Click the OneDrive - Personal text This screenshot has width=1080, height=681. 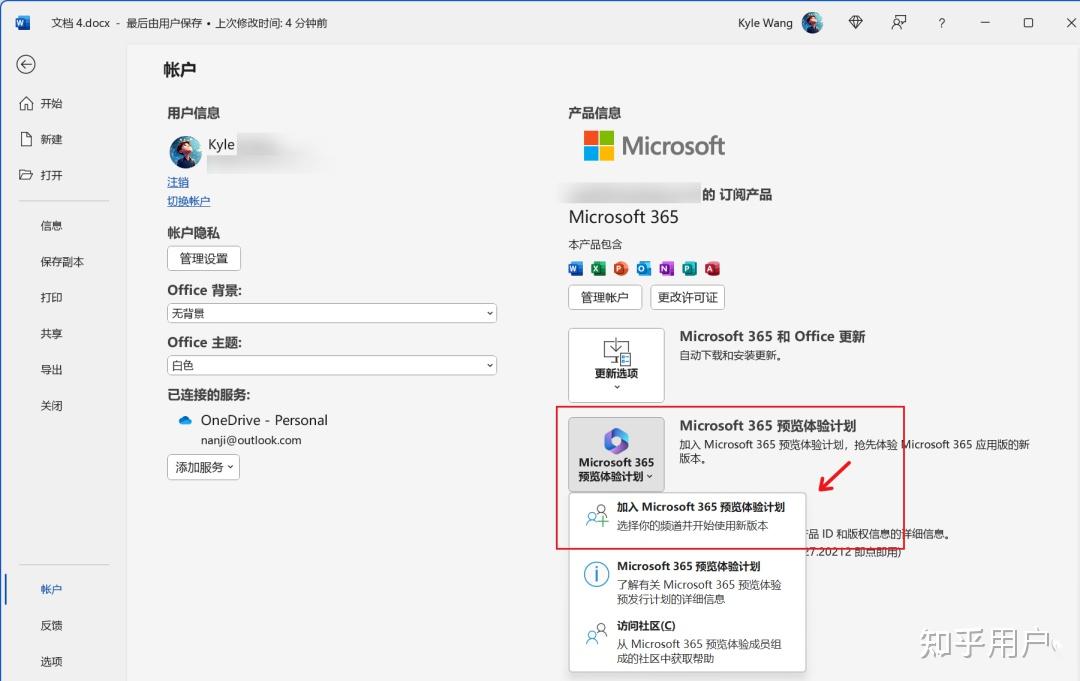click(x=264, y=420)
